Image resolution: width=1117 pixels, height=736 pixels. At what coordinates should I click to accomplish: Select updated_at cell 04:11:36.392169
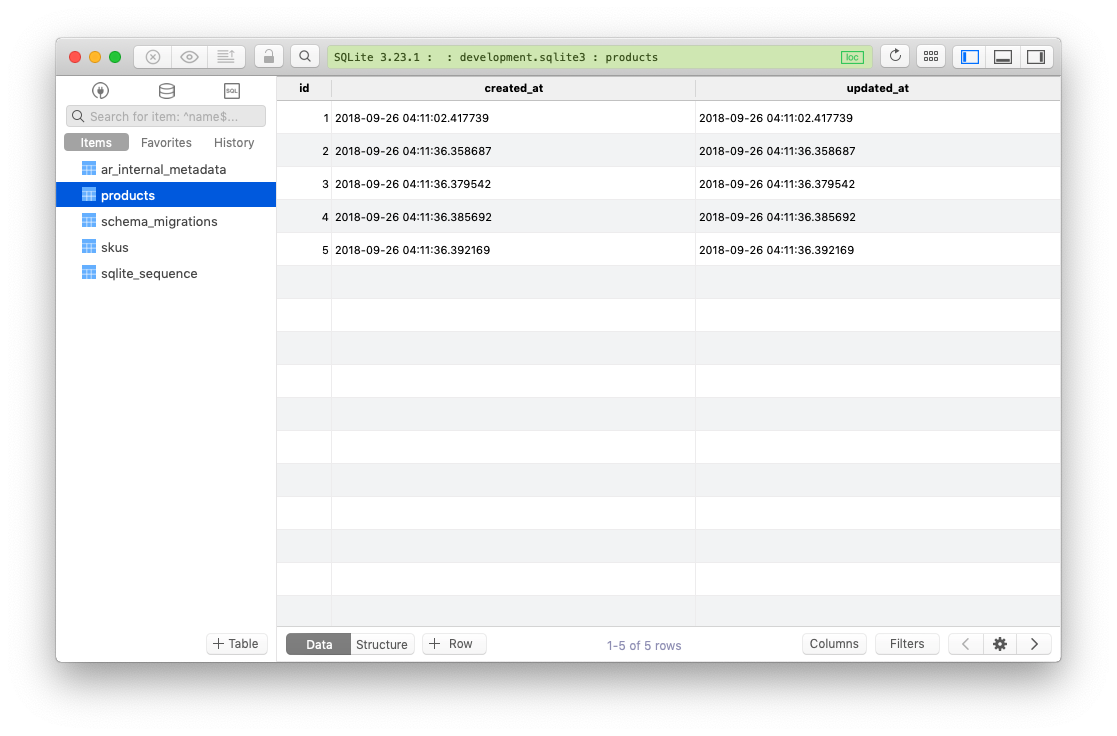(878, 249)
